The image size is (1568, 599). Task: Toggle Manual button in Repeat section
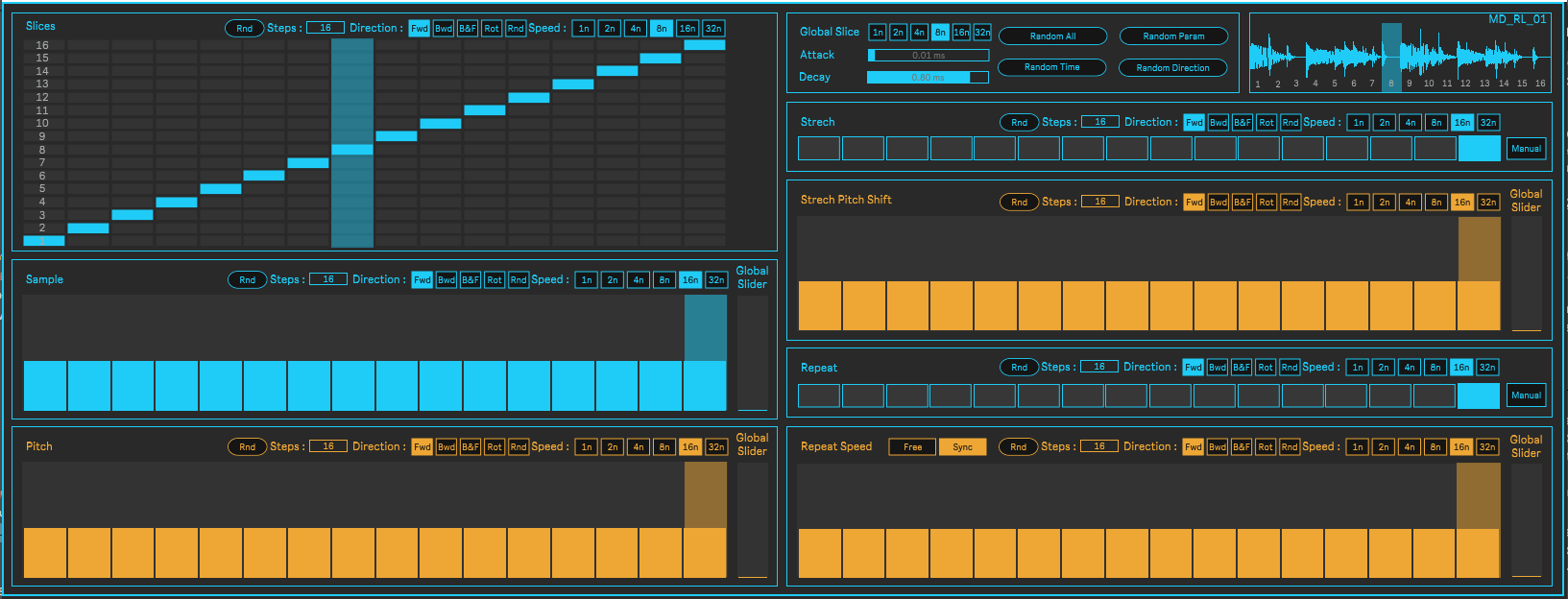[1526, 395]
